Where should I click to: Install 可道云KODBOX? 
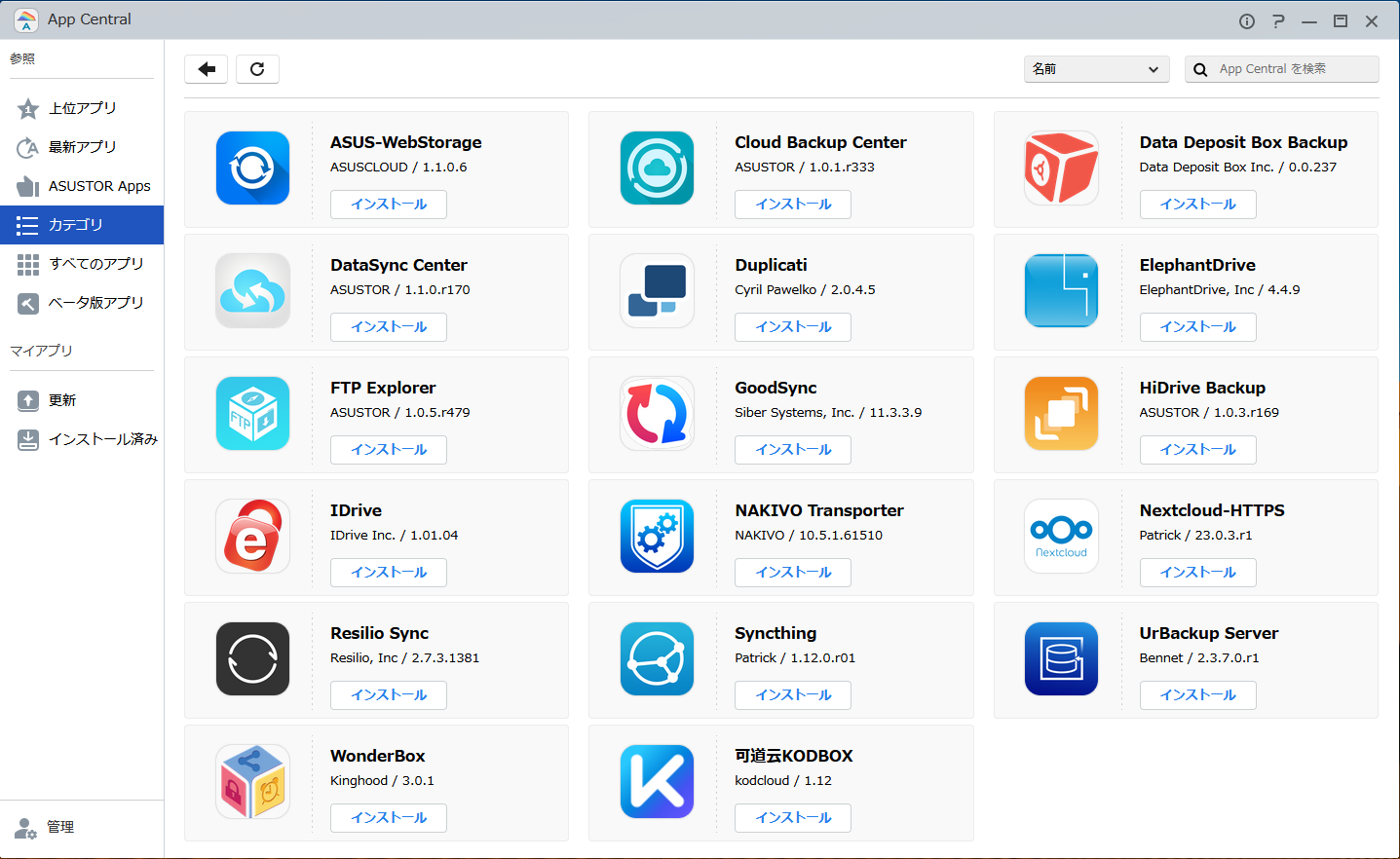[793, 818]
